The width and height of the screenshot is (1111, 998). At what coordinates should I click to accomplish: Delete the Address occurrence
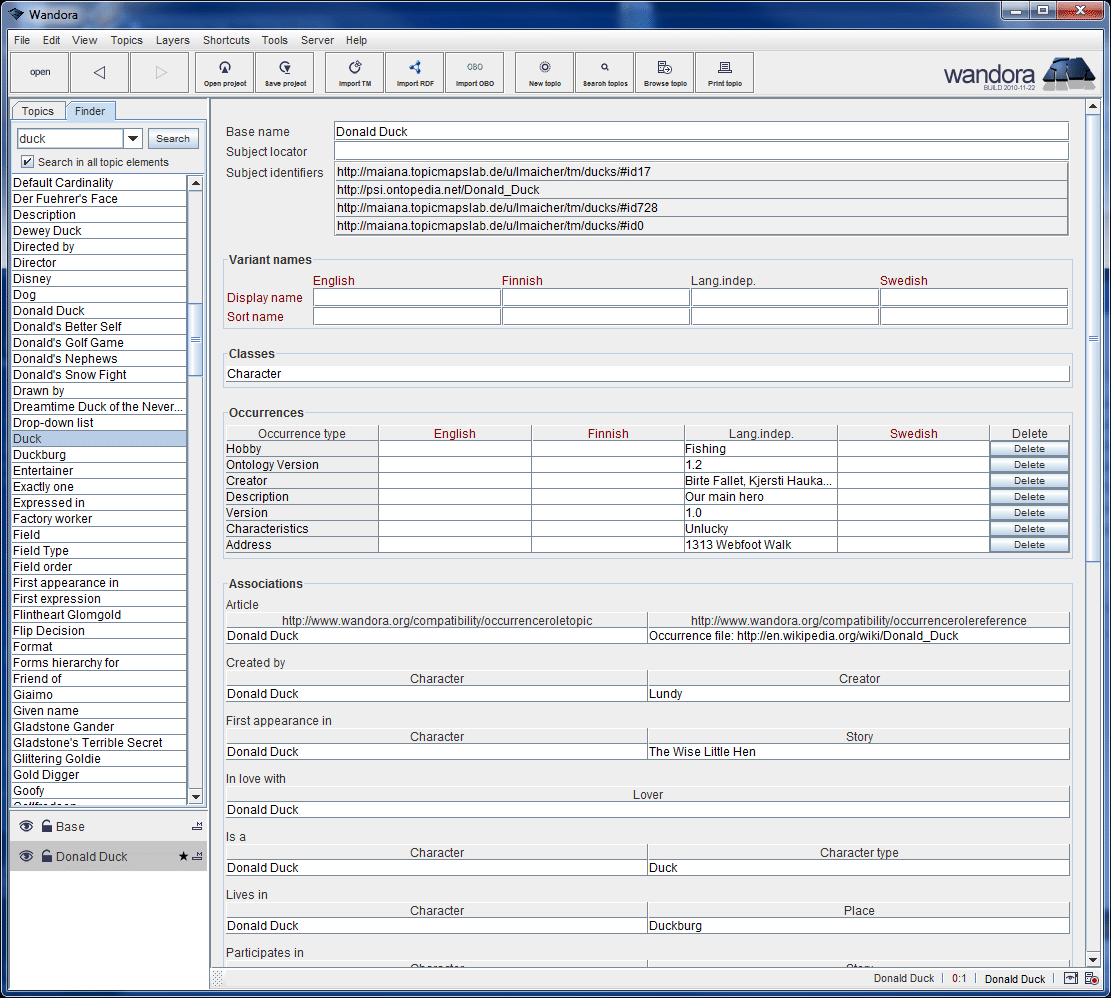click(1029, 545)
